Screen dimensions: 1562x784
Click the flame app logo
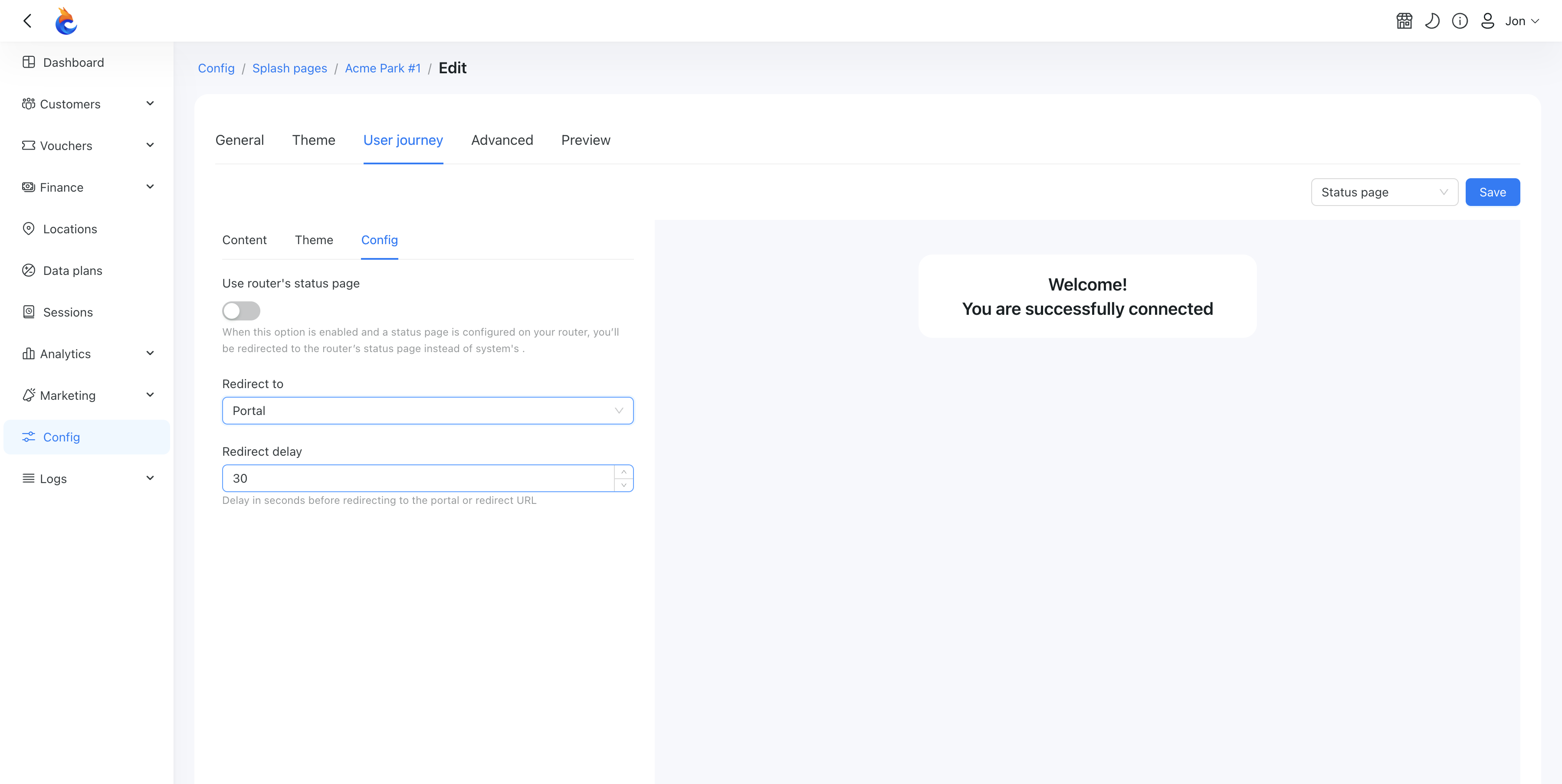66,21
